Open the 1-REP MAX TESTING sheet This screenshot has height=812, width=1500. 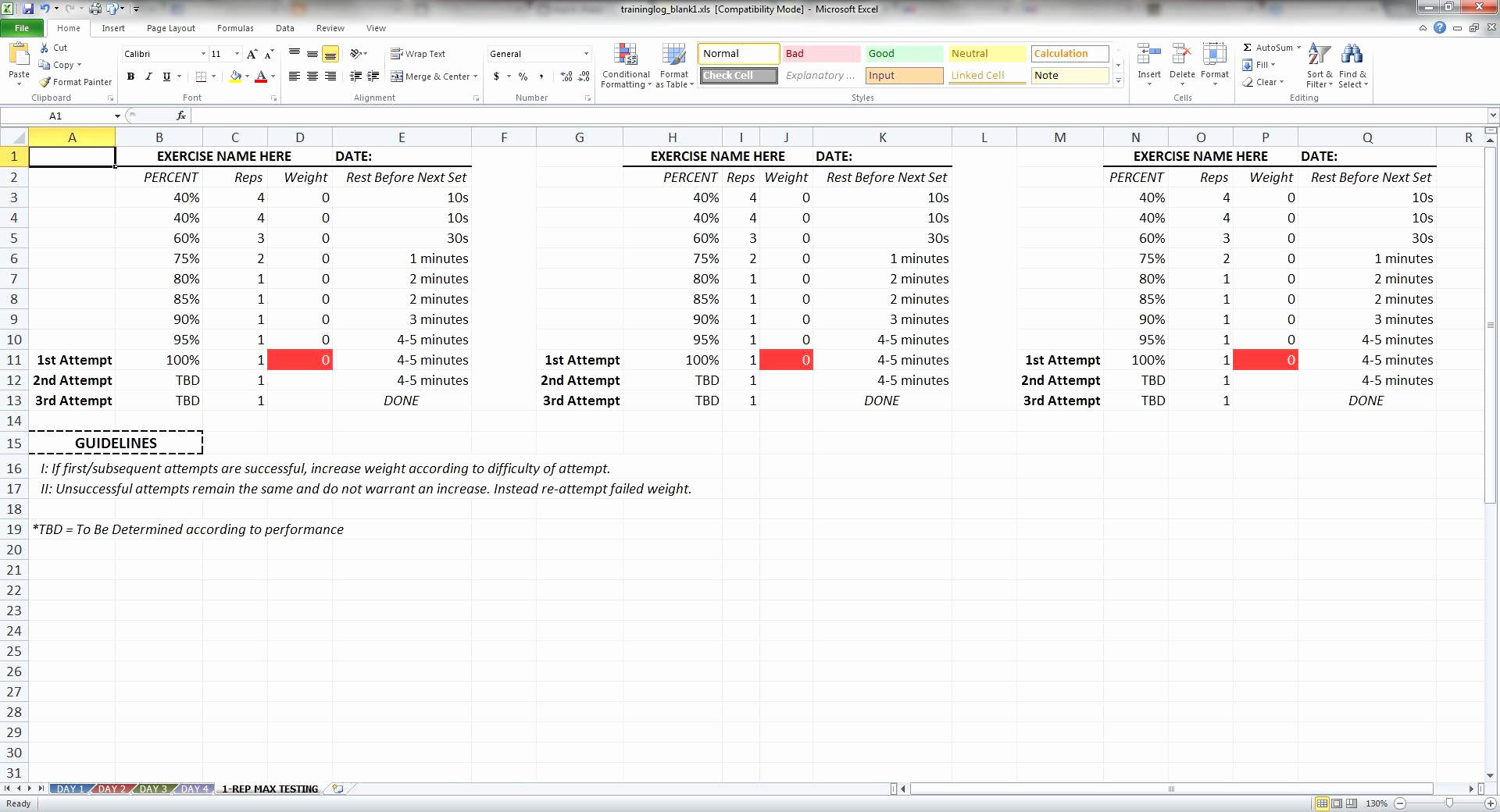click(x=269, y=789)
